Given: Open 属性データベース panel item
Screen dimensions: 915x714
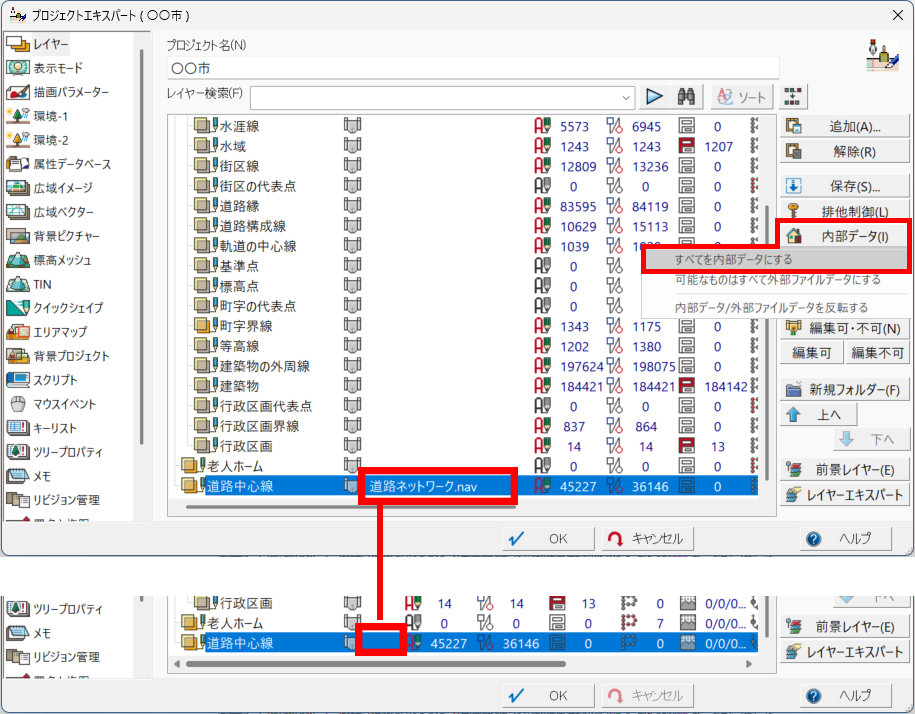Looking at the screenshot, I should coord(71,164).
